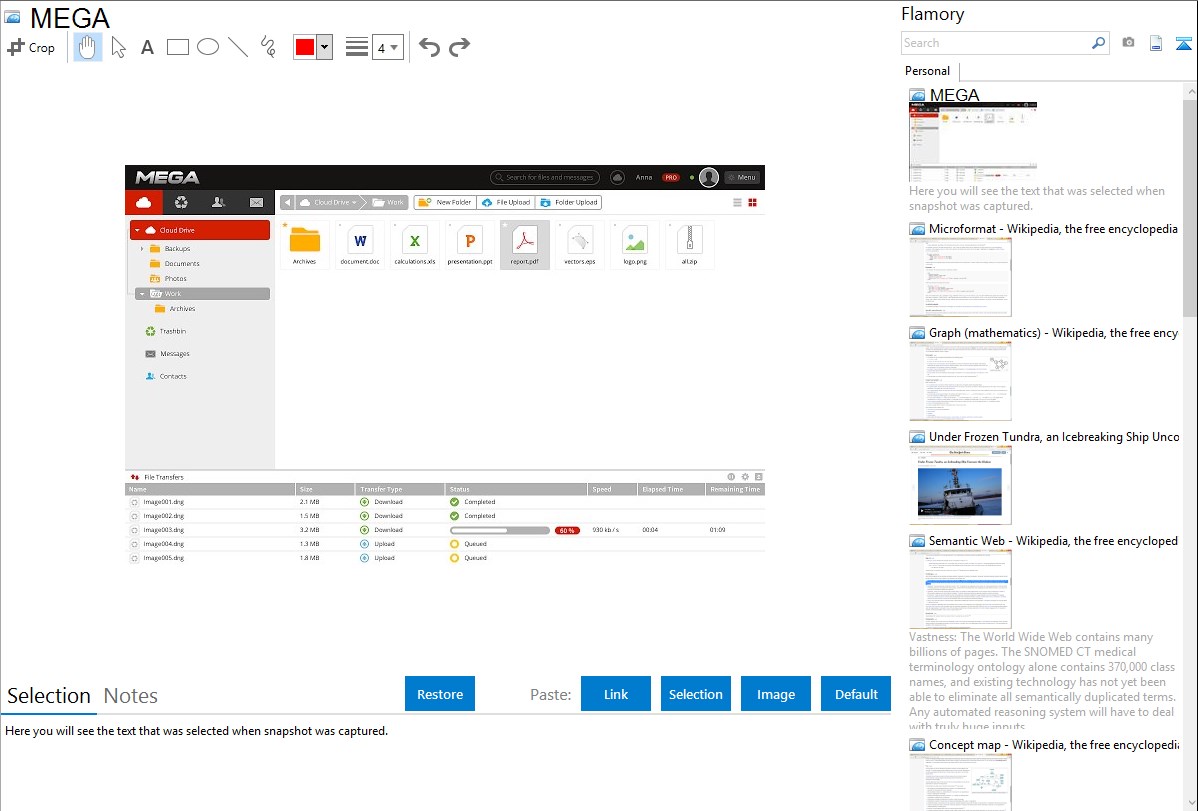Collapse the Cloud Drive tree in the snapshot
This screenshot has width=1198, height=811.
click(138, 230)
